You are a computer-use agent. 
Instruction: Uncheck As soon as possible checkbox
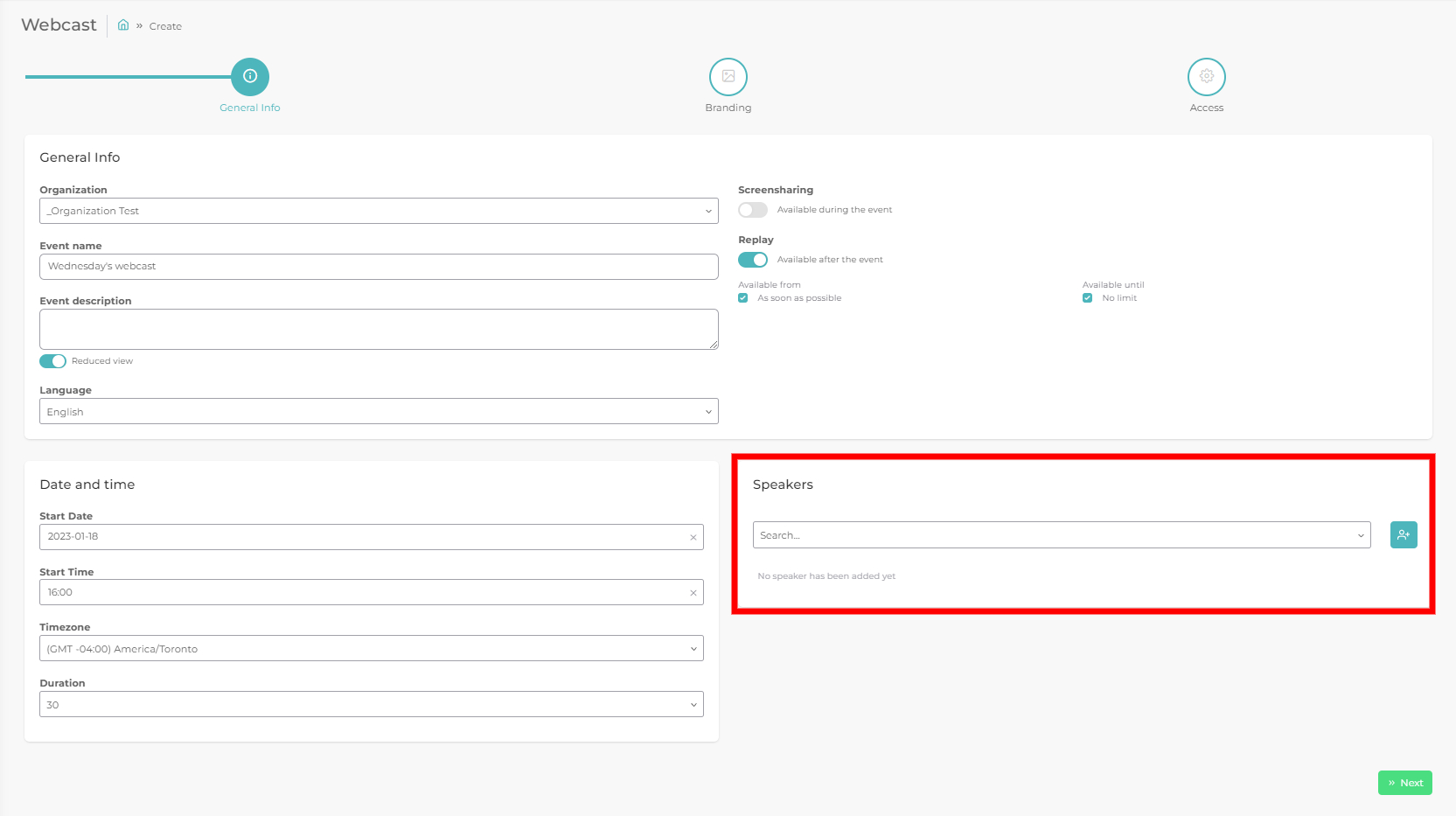coord(743,298)
